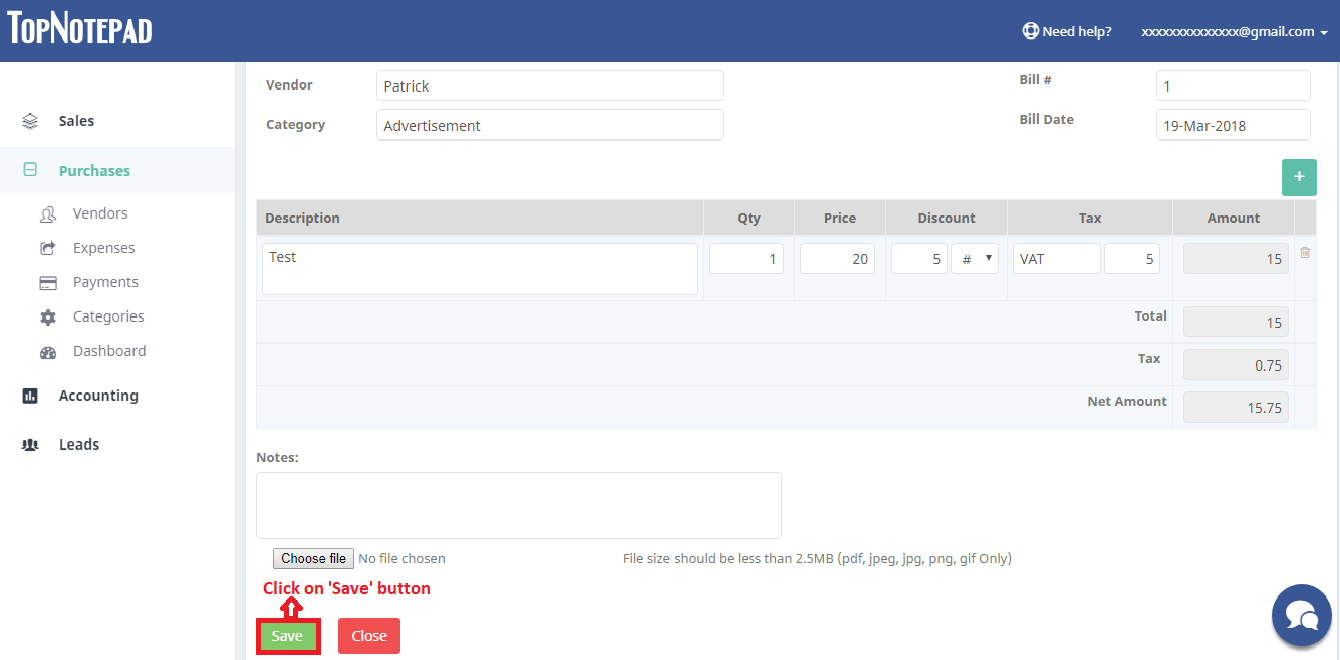Go to purchases Dashboard

[x=110, y=351]
